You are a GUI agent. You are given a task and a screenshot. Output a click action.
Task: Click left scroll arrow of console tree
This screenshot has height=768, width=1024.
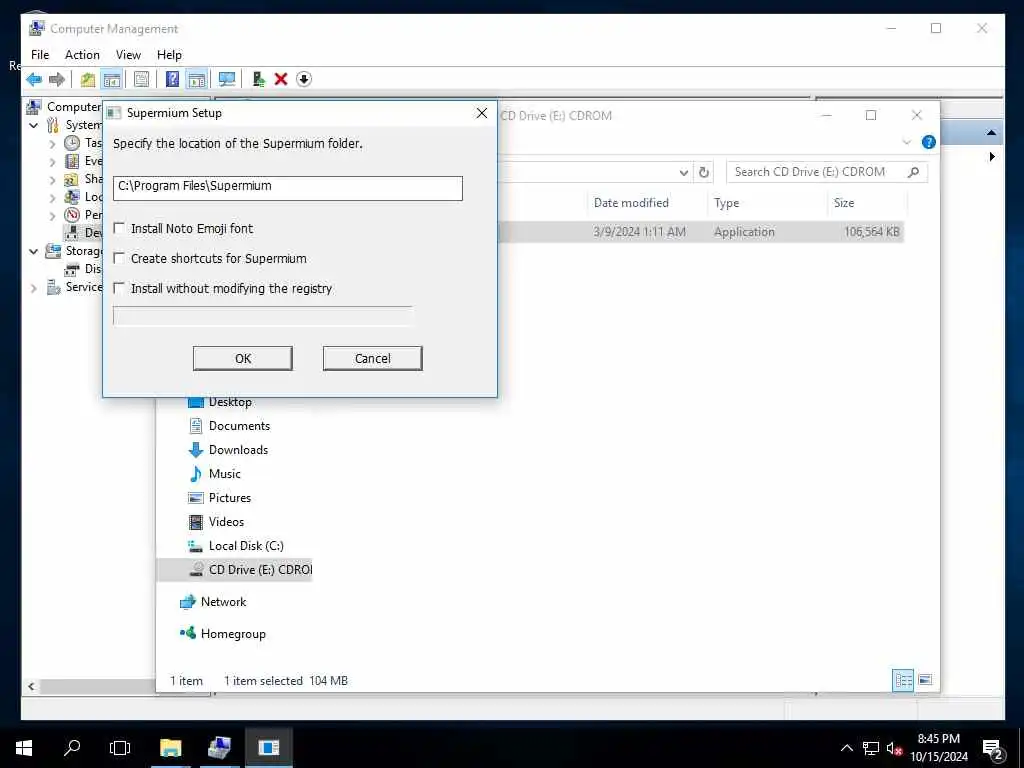tap(31, 686)
